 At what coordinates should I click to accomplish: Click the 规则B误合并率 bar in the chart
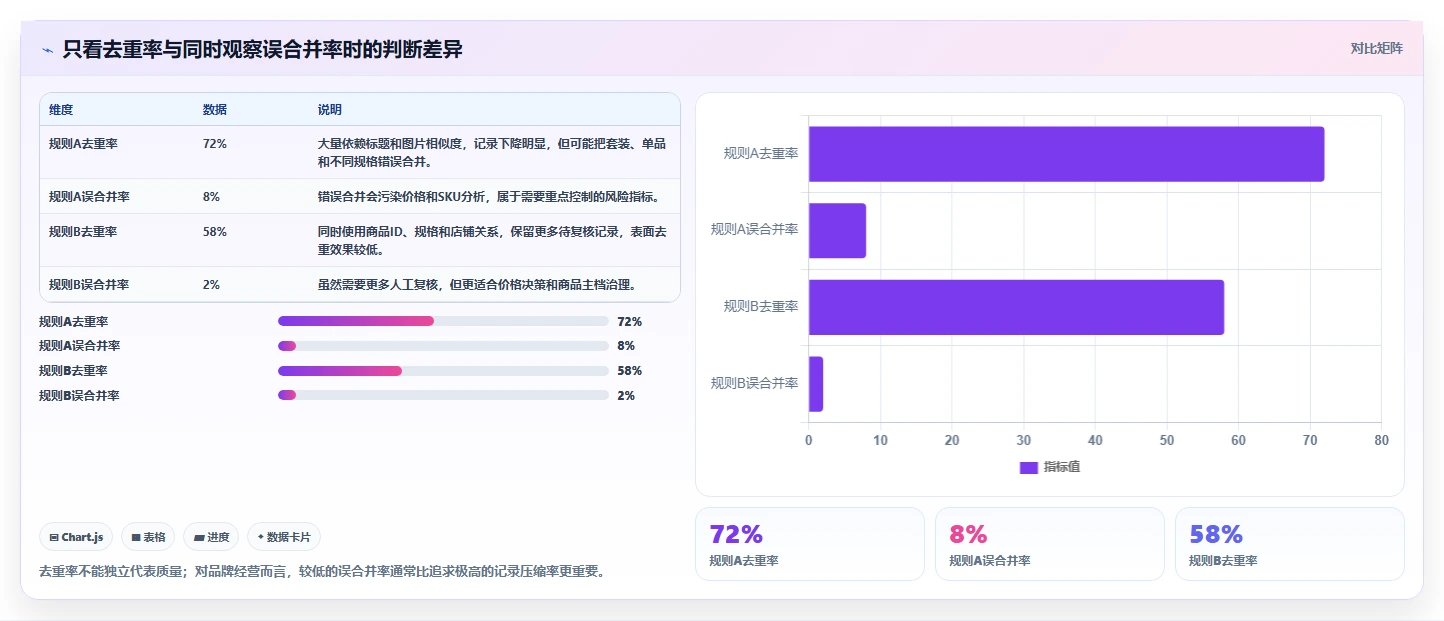816,384
